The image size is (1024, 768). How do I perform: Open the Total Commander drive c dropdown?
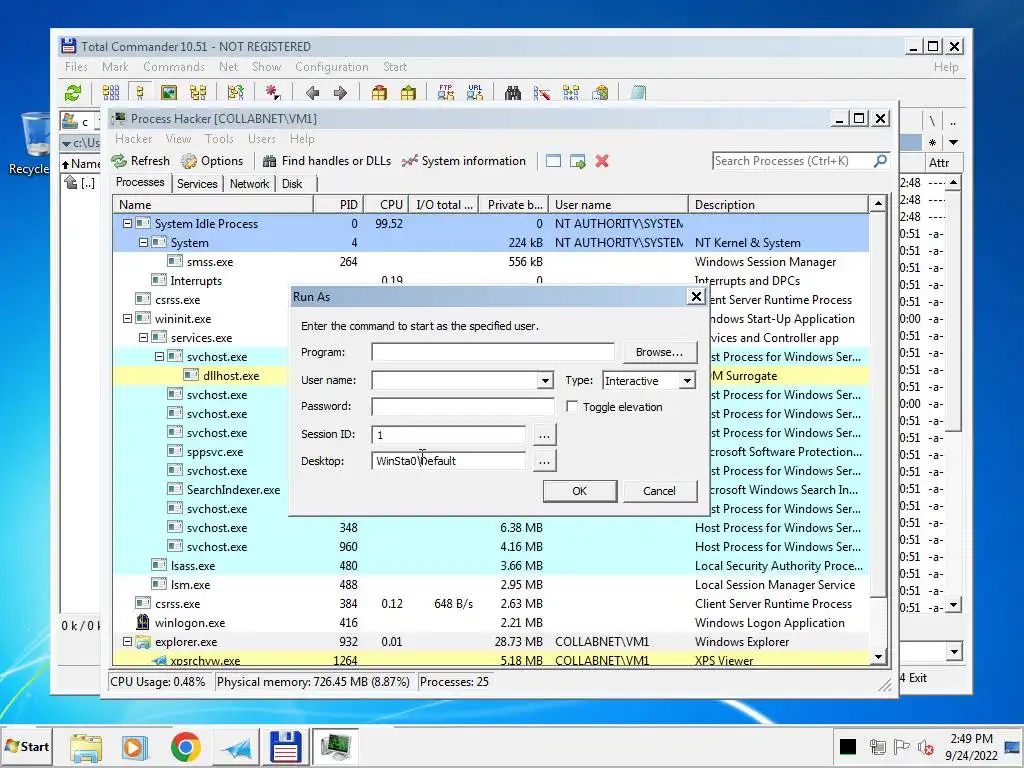click(80, 121)
